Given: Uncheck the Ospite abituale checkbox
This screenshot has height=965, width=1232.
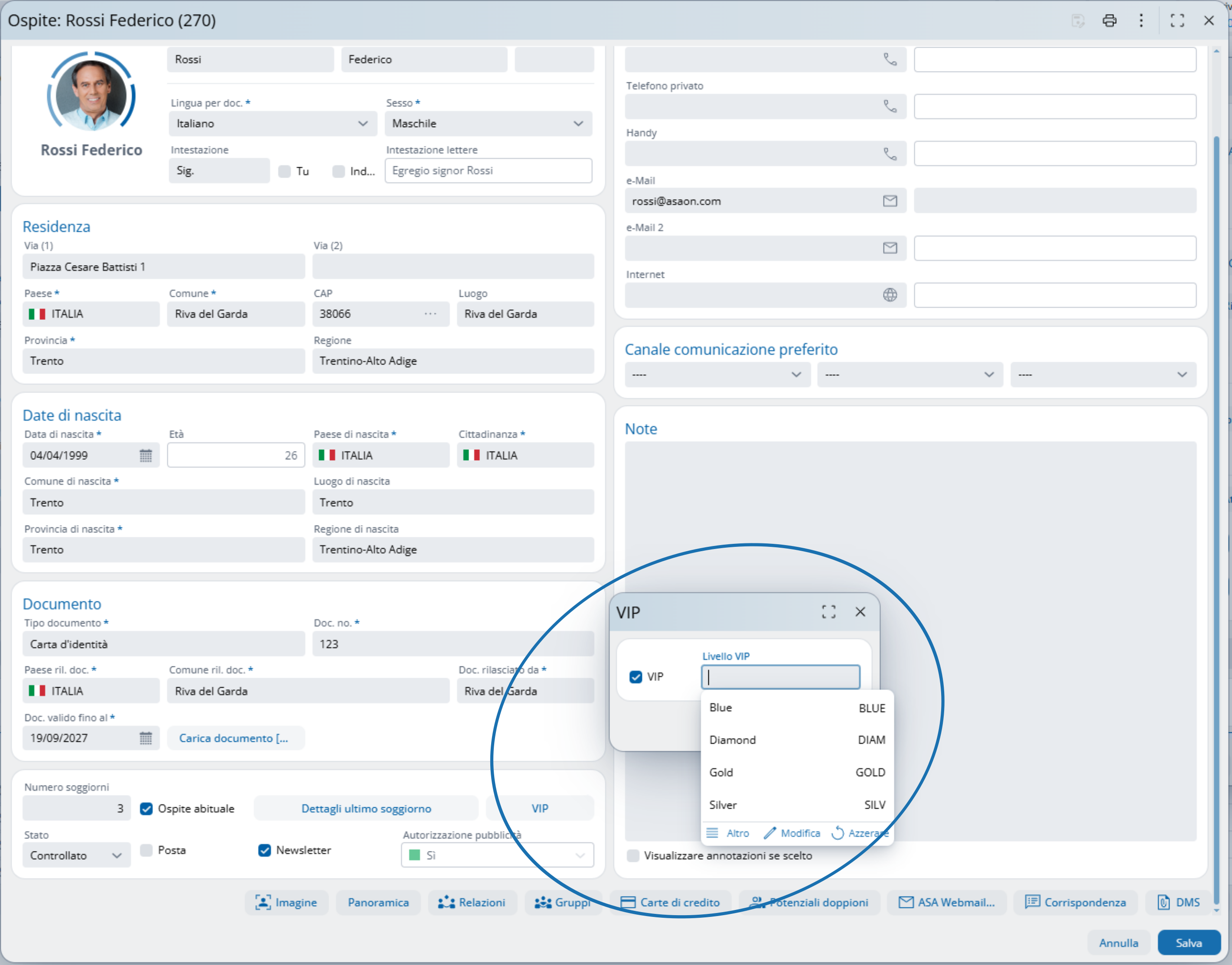Looking at the screenshot, I should pos(147,809).
